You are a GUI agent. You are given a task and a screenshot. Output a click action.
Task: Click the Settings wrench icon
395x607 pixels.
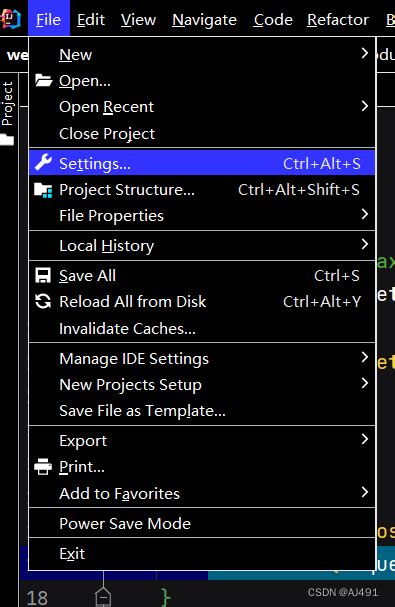43,162
